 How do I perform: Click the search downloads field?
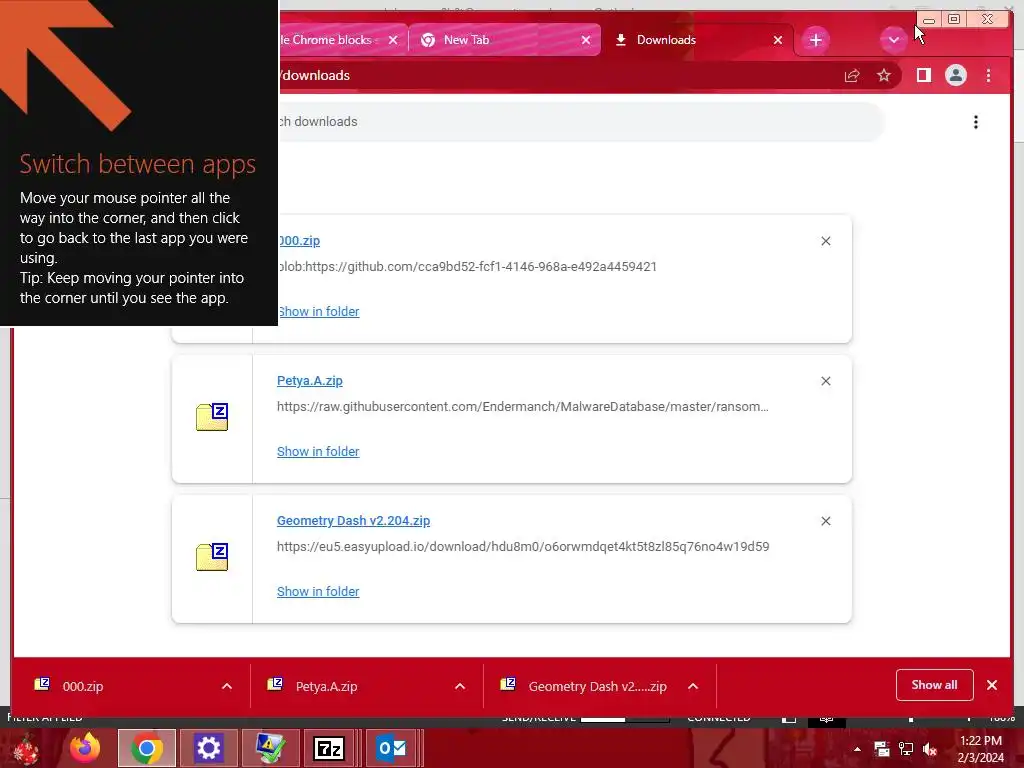tap(581, 122)
